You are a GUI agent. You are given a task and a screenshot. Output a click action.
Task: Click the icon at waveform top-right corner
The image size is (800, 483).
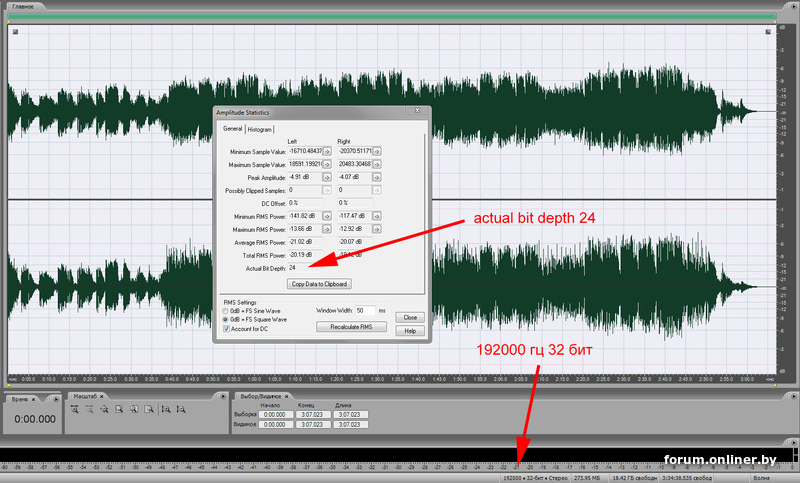coord(768,32)
